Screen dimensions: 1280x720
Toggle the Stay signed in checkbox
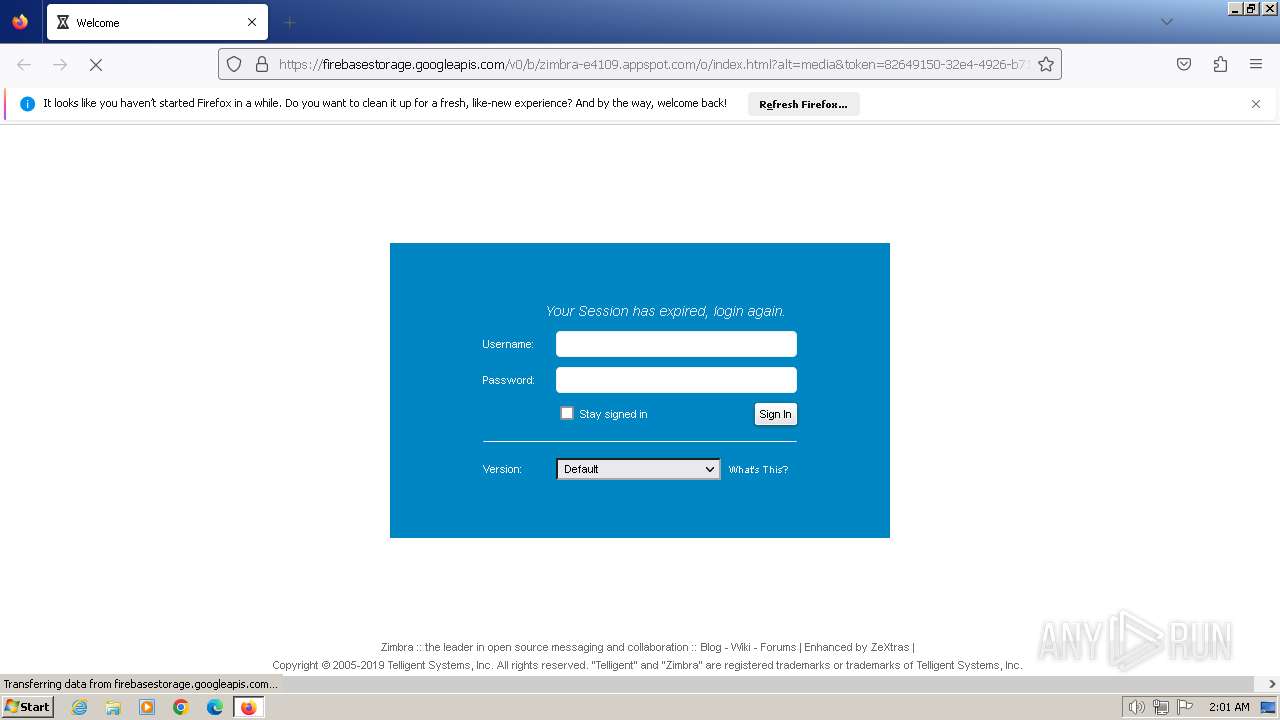(x=567, y=413)
